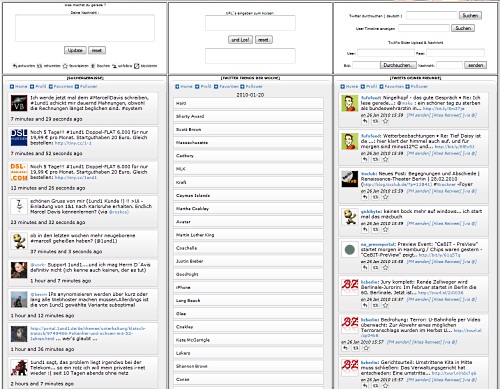The image size is (500, 389).
Task: Focus the 'Deine Nachricht' message text area
Action: coord(85,28)
